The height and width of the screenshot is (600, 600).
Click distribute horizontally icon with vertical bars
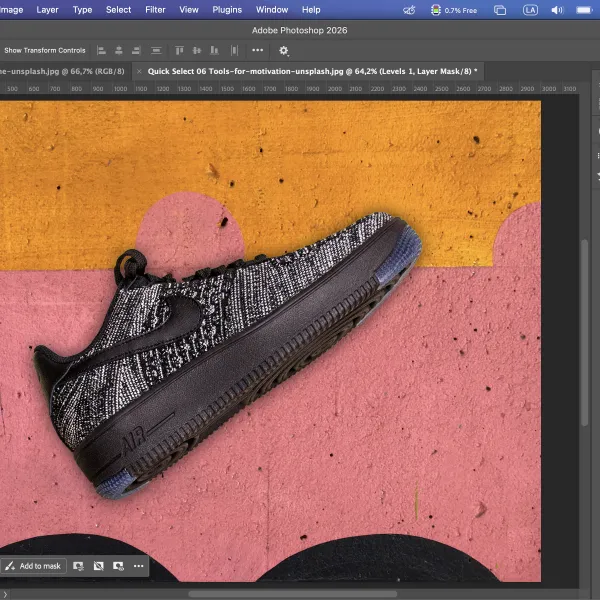(x=234, y=51)
